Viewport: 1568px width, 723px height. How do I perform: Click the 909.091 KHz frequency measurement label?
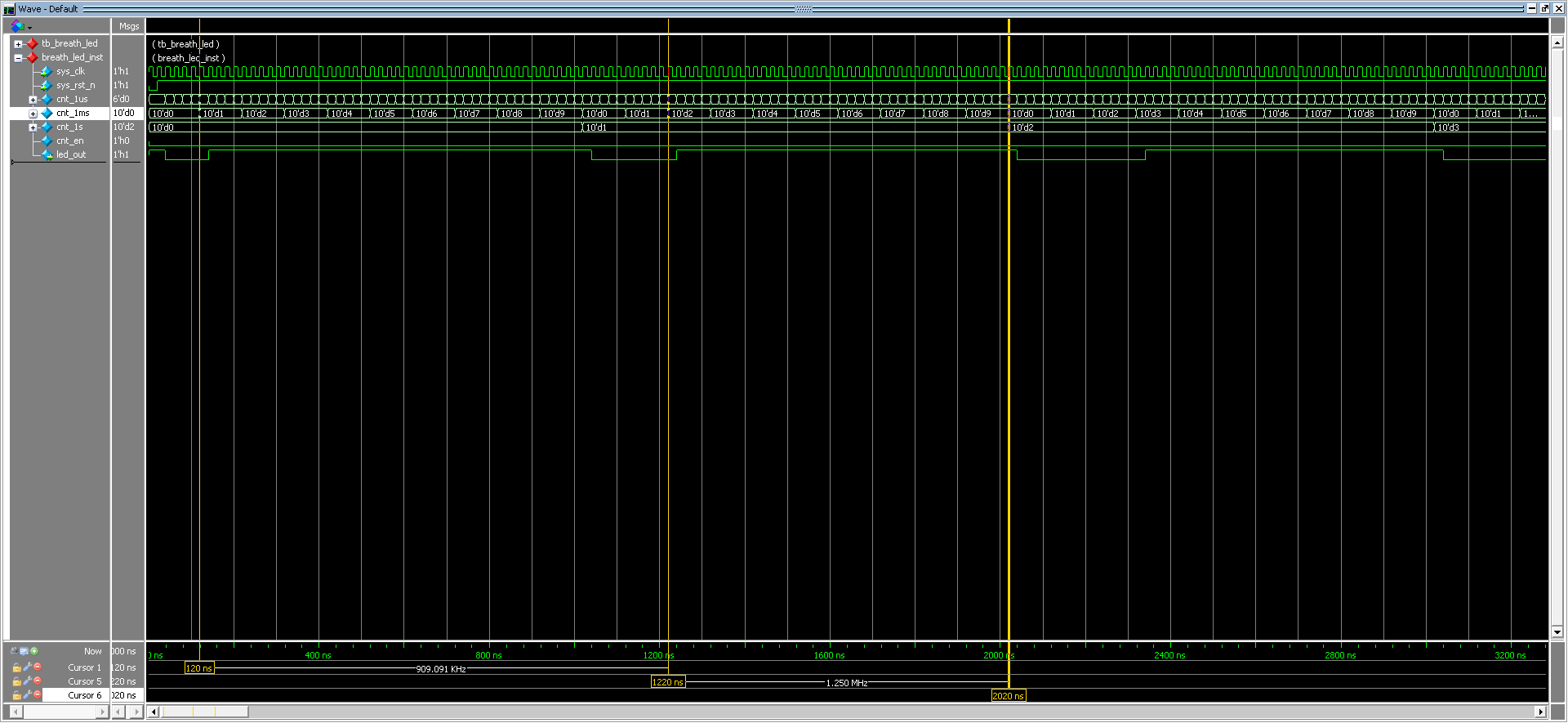(441, 669)
